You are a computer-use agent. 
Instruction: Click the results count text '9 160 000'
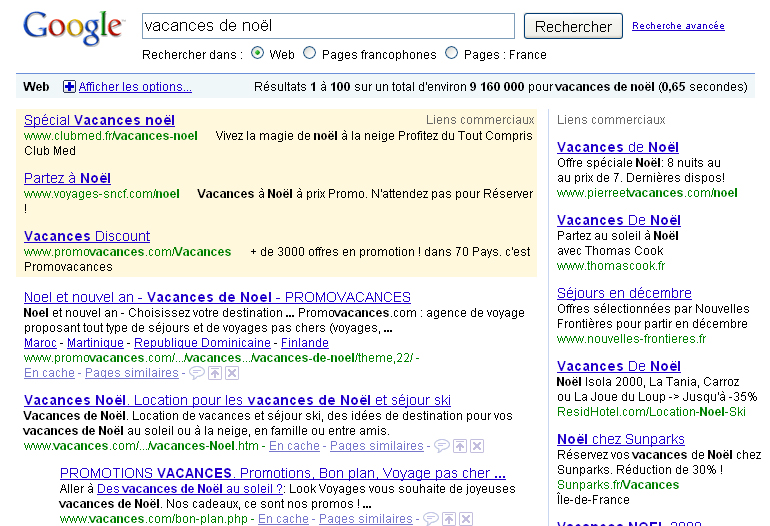(x=496, y=87)
